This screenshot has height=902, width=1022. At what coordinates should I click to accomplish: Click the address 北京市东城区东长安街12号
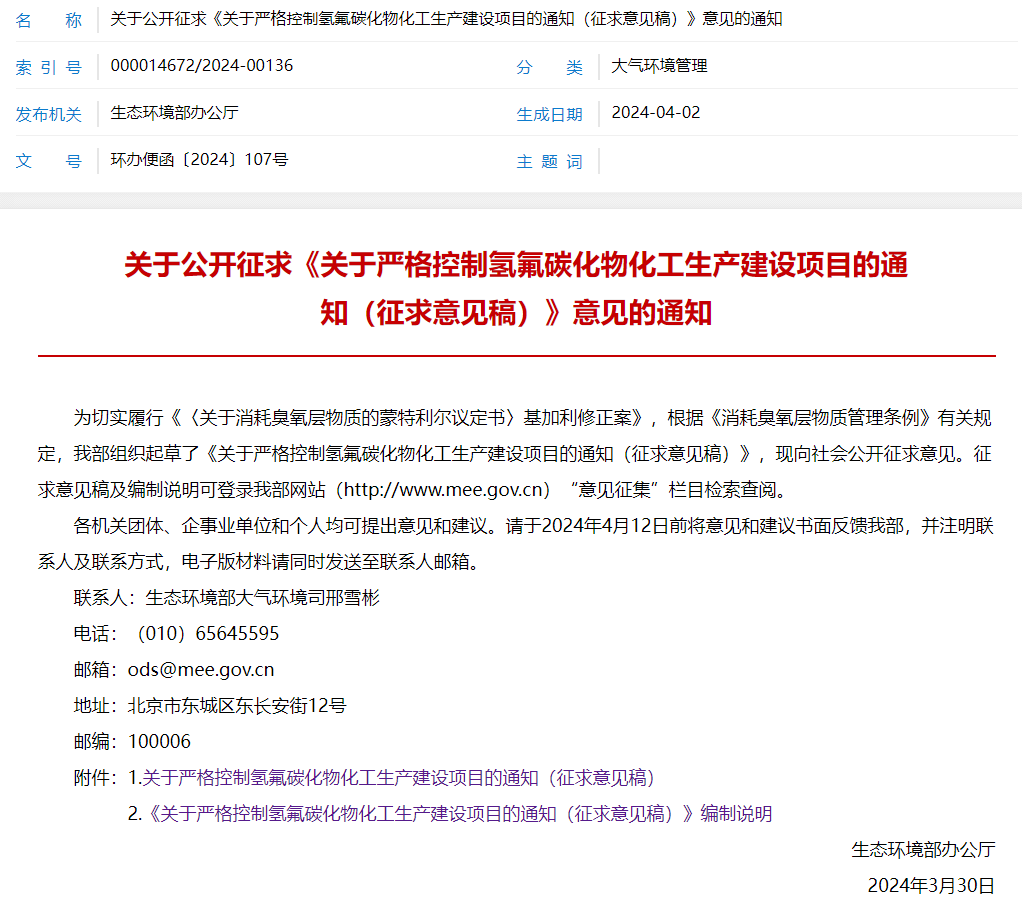237,705
